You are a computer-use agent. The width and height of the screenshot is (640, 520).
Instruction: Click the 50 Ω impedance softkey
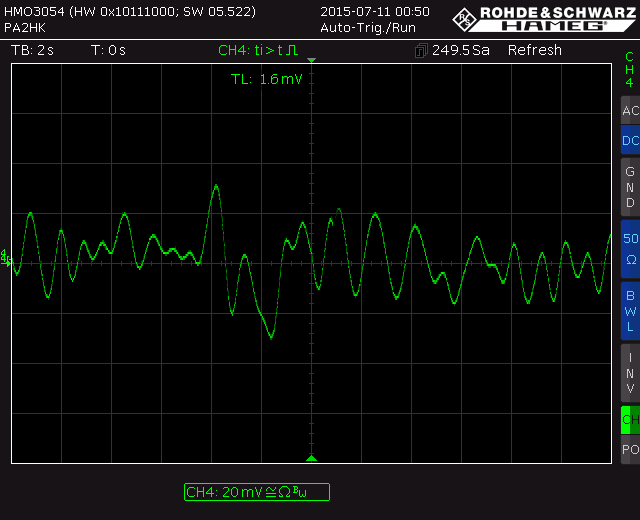(630, 248)
